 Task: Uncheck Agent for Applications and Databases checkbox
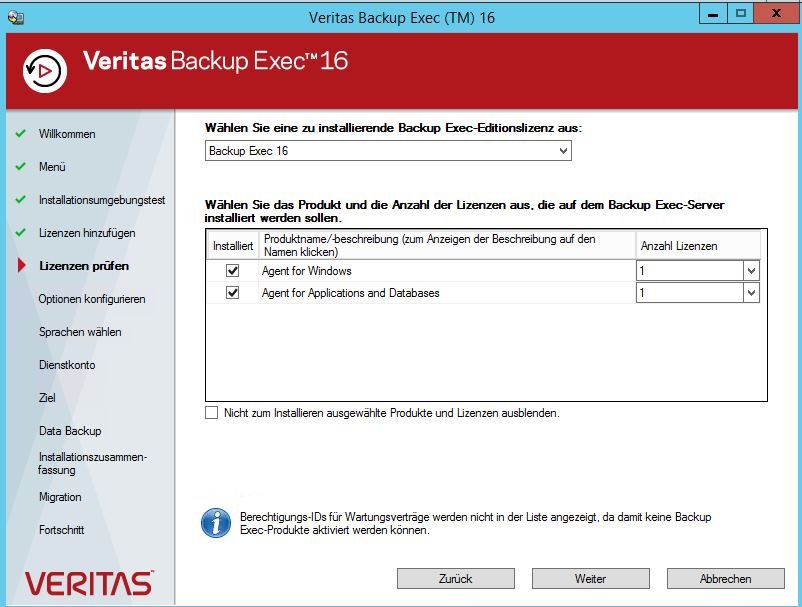(x=233, y=293)
